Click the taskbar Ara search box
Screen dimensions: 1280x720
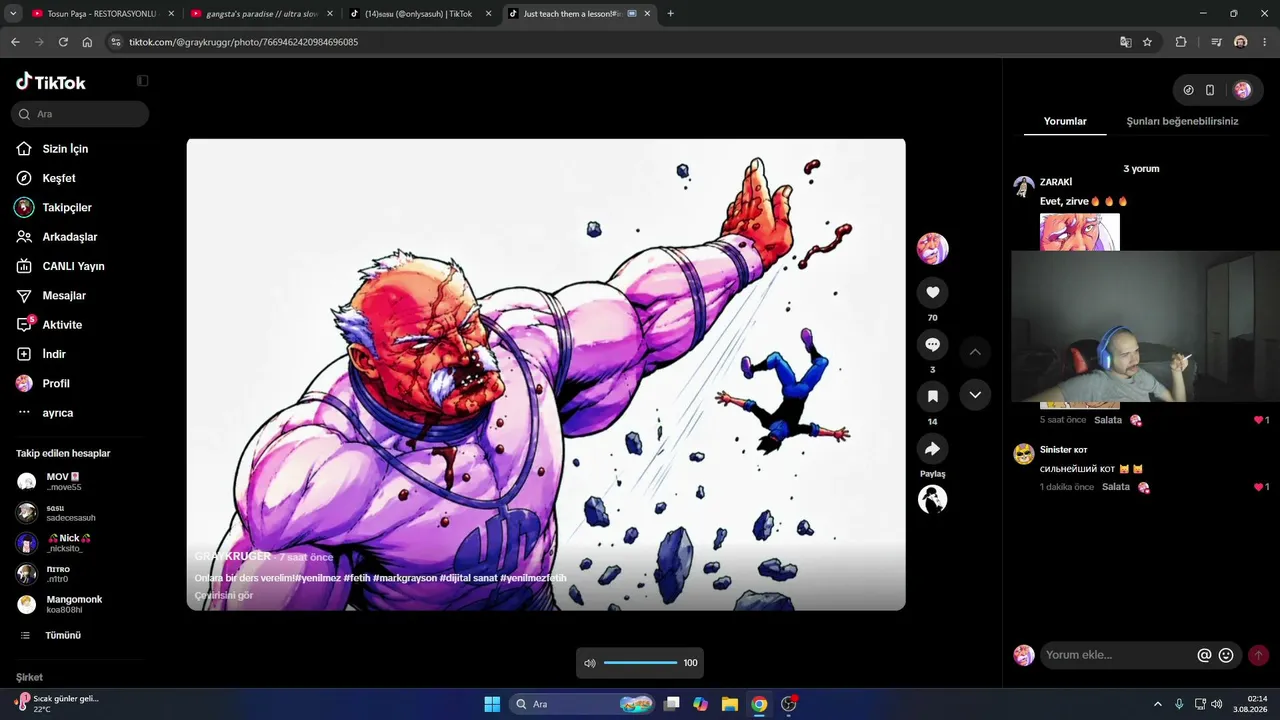click(581, 704)
